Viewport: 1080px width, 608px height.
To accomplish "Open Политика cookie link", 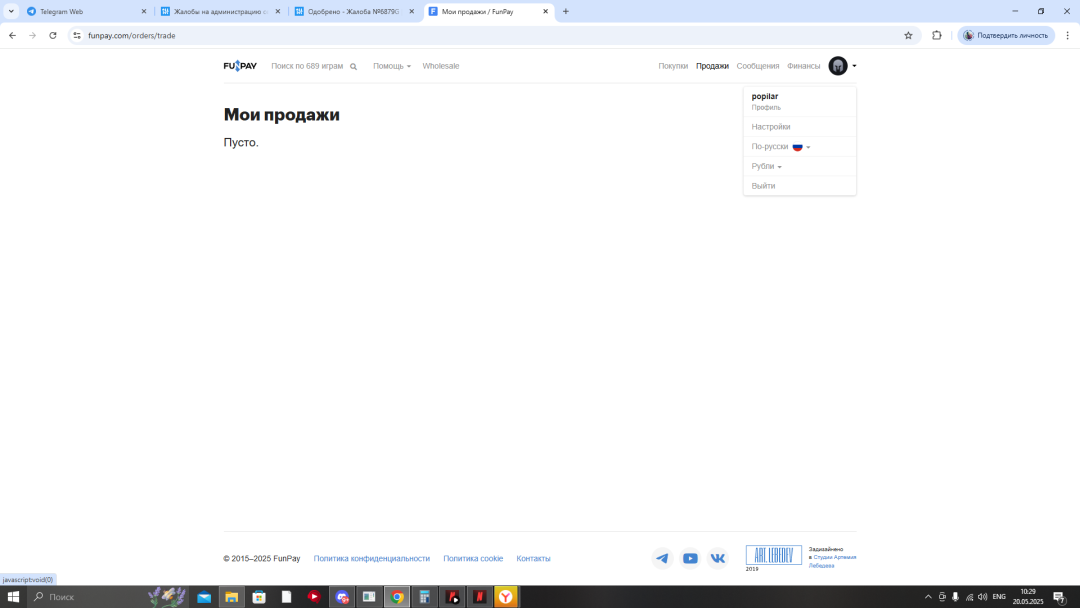I will 473,558.
